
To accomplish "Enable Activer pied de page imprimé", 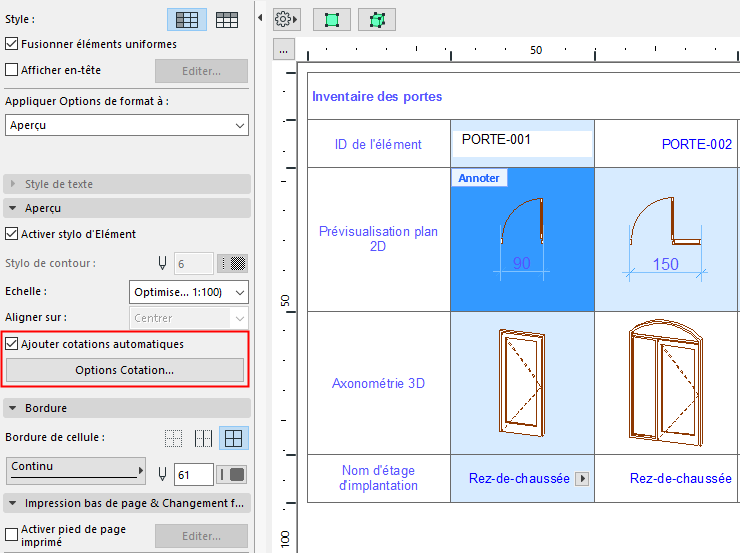I will (x=11, y=534).
